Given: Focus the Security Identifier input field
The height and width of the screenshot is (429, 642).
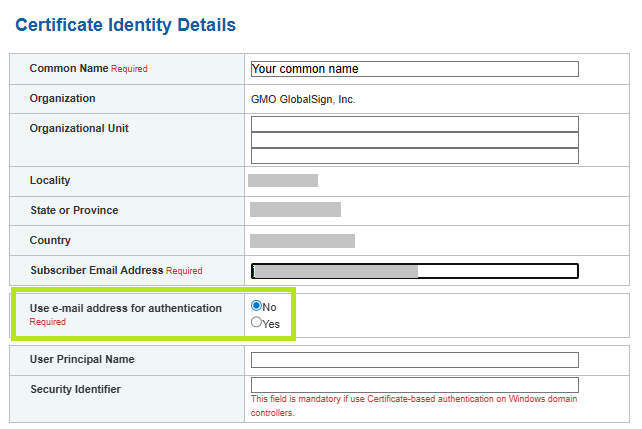Looking at the screenshot, I should pyautogui.click(x=414, y=385).
